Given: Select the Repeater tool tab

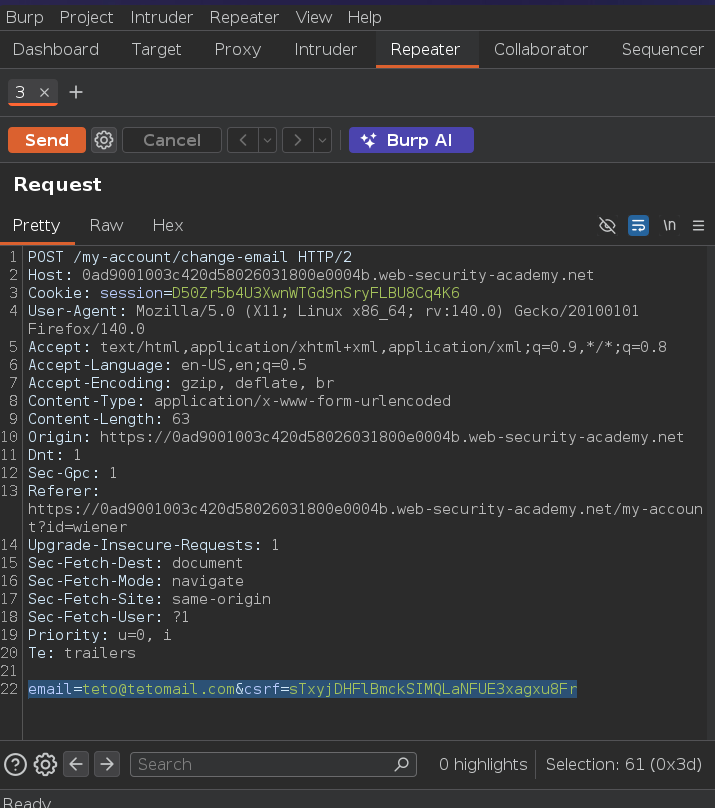Looking at the screenshot, I should coord(425,49).
